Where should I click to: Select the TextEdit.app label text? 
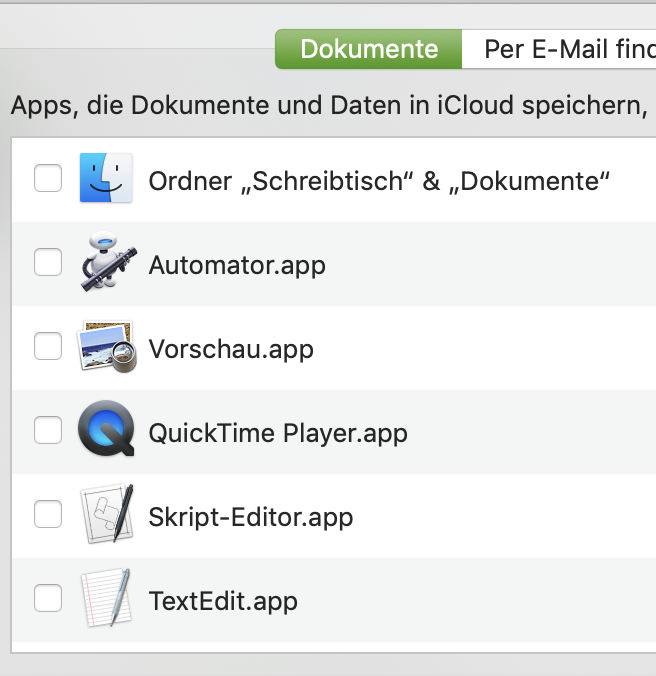[x=223, y=601]
